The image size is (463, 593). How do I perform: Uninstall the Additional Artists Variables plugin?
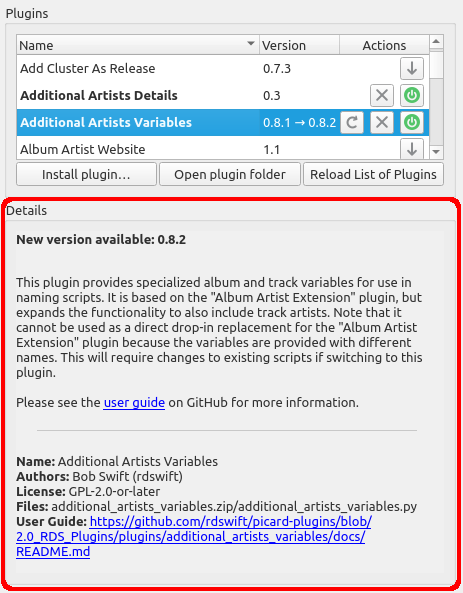coord(382,123)
